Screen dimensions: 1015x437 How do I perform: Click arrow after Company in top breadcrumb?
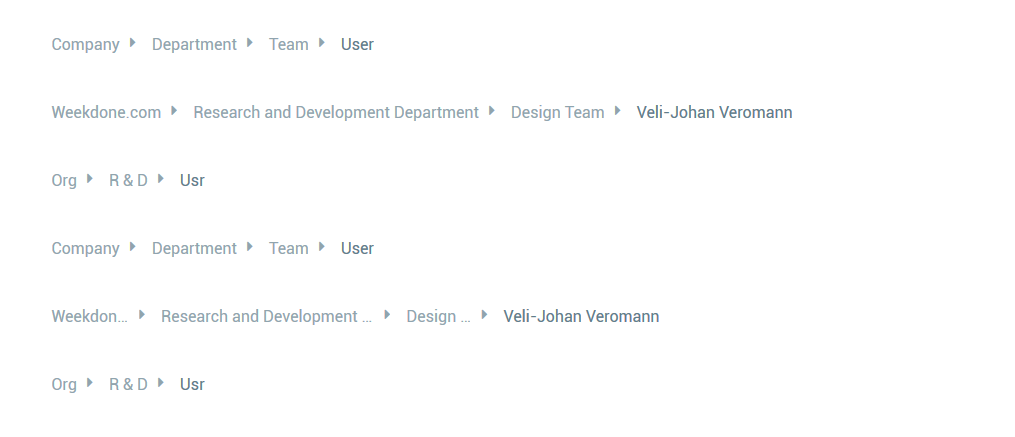tap(132, 43)
